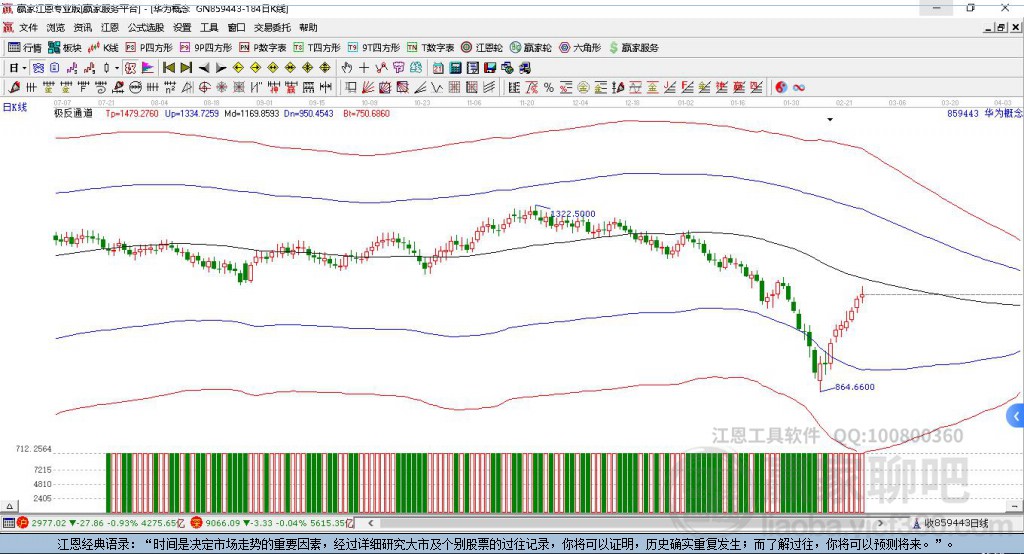Open the 设置 menu
The height and width of the screenshot is (554, 1024).
(x=182, y=27)
